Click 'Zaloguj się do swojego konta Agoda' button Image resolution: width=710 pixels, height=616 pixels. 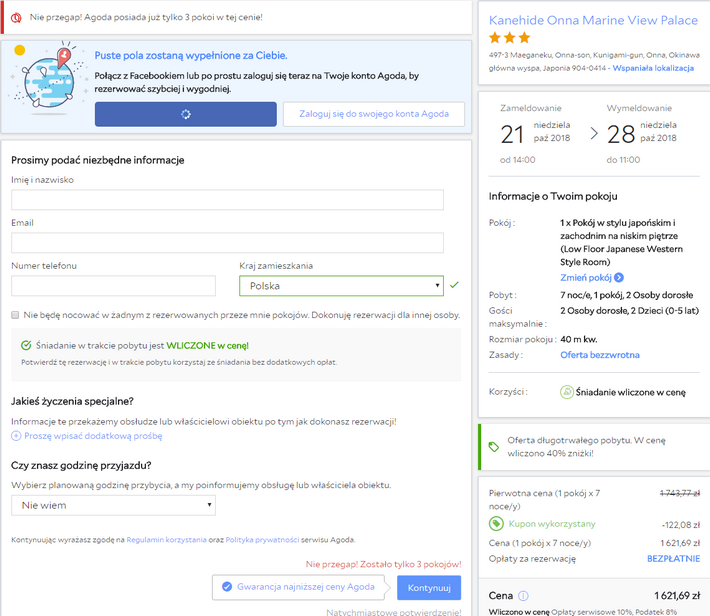click(374, 114)
